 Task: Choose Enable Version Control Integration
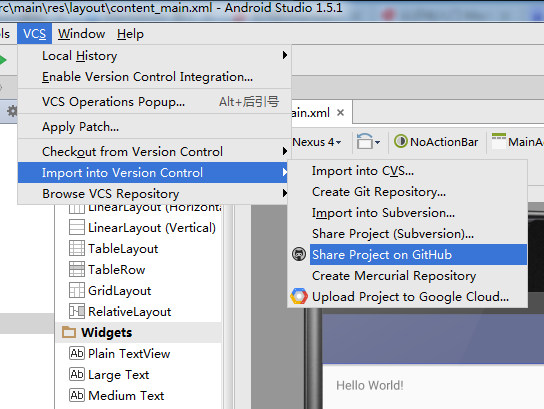click(154, 77)
